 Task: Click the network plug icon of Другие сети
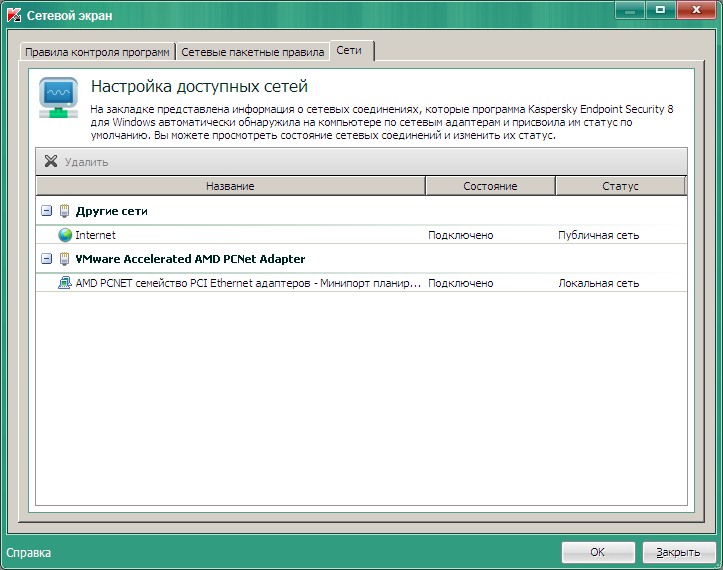pos(65,211)
